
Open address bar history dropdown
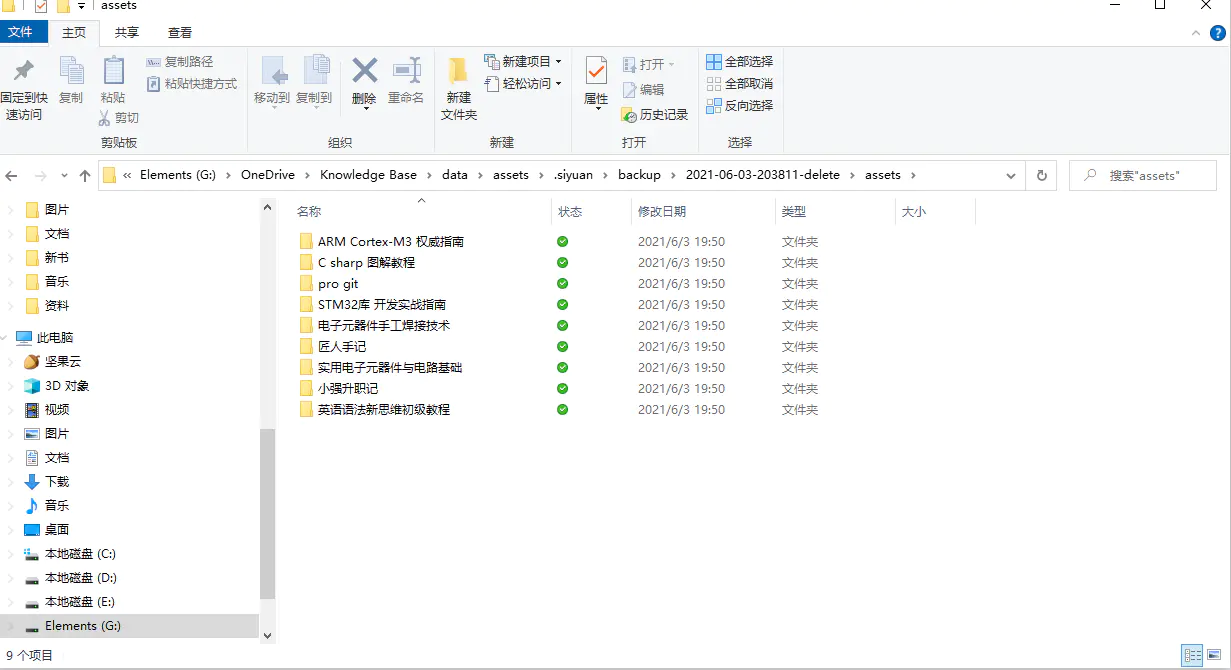(x=1011, y=175)
